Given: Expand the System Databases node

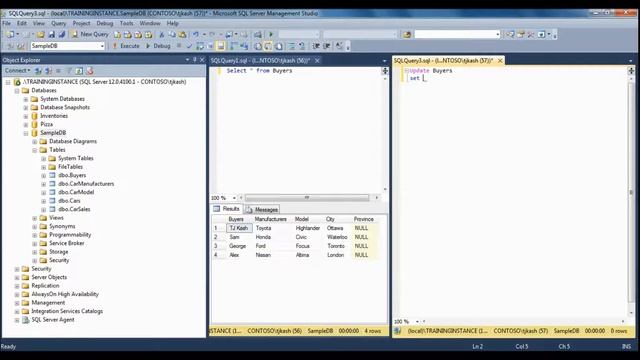Looking at the screenshot, I should [26, 99].
